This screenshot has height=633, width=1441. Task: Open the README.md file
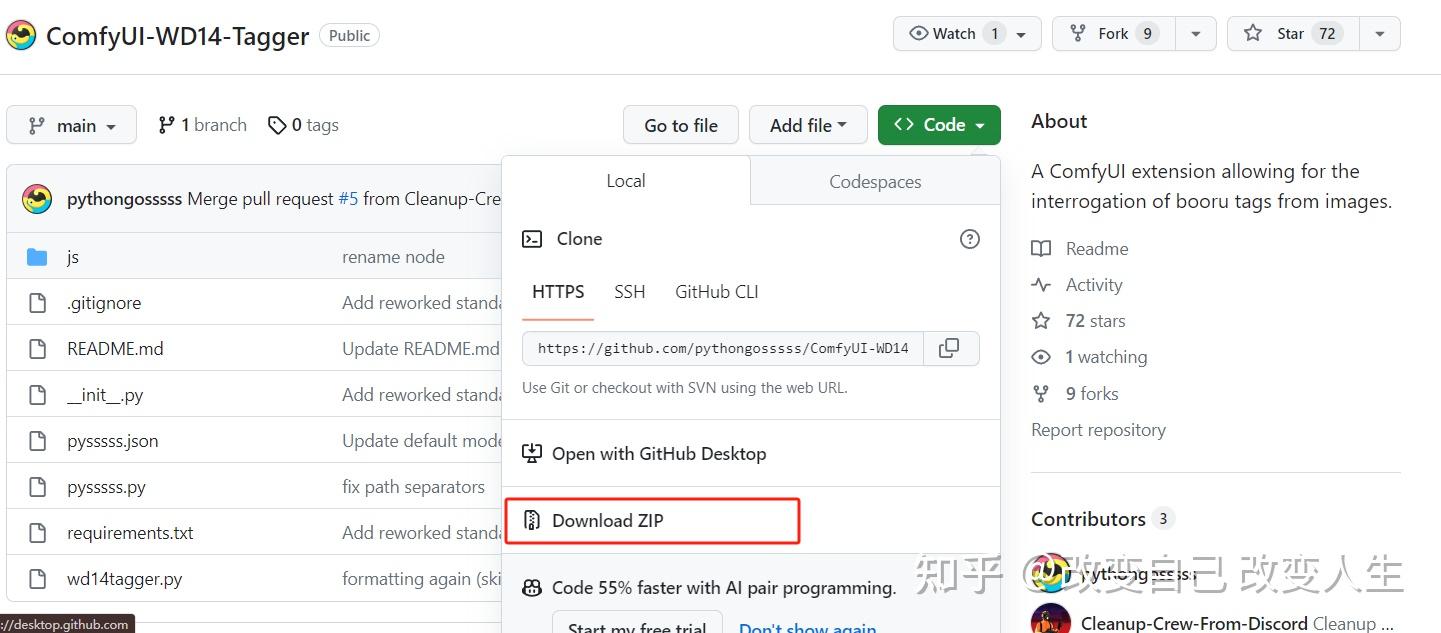click(x=115, y=349)
